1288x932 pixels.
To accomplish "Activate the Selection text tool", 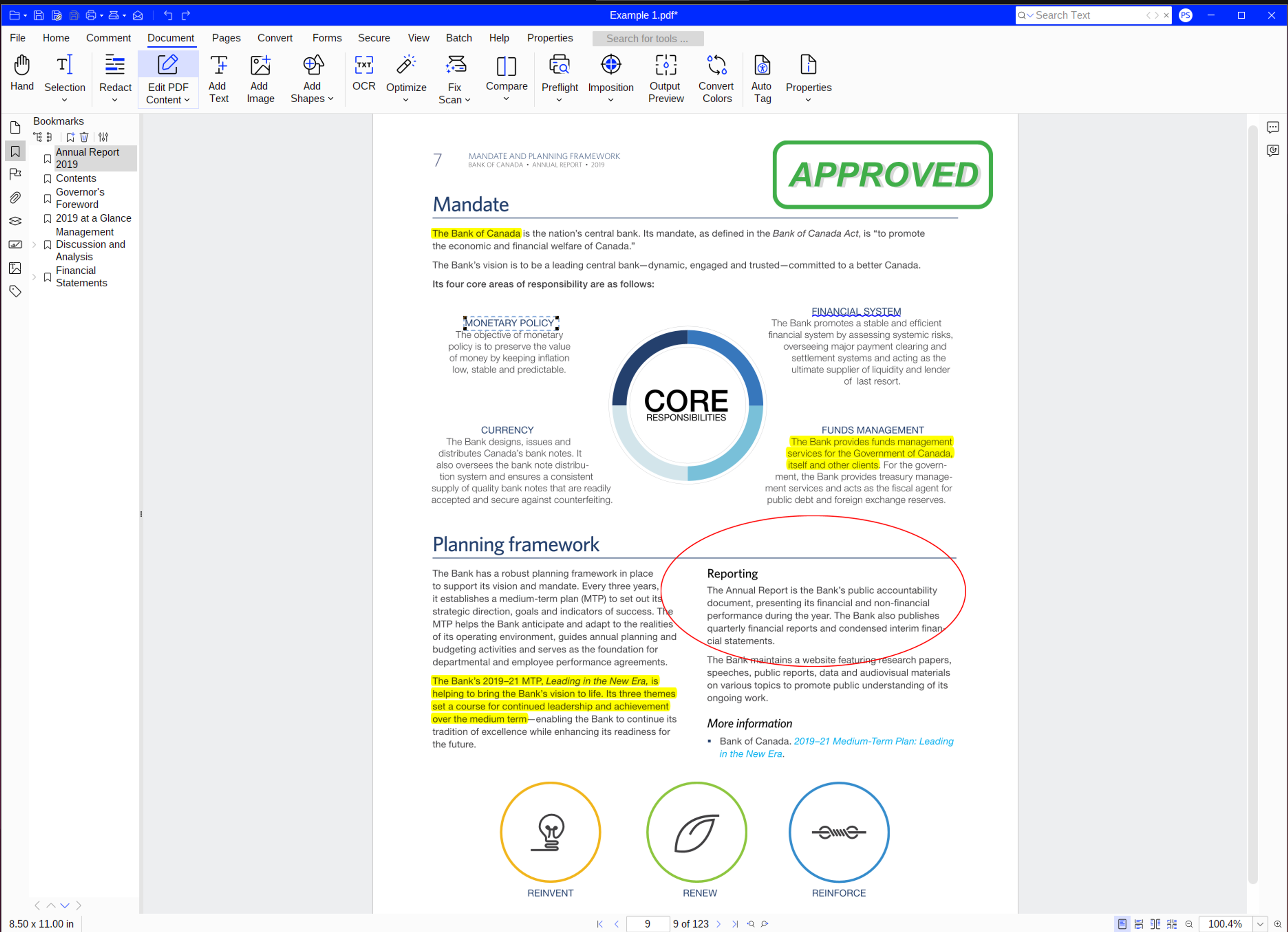I will pyautogui.click(x=65, y=73).
